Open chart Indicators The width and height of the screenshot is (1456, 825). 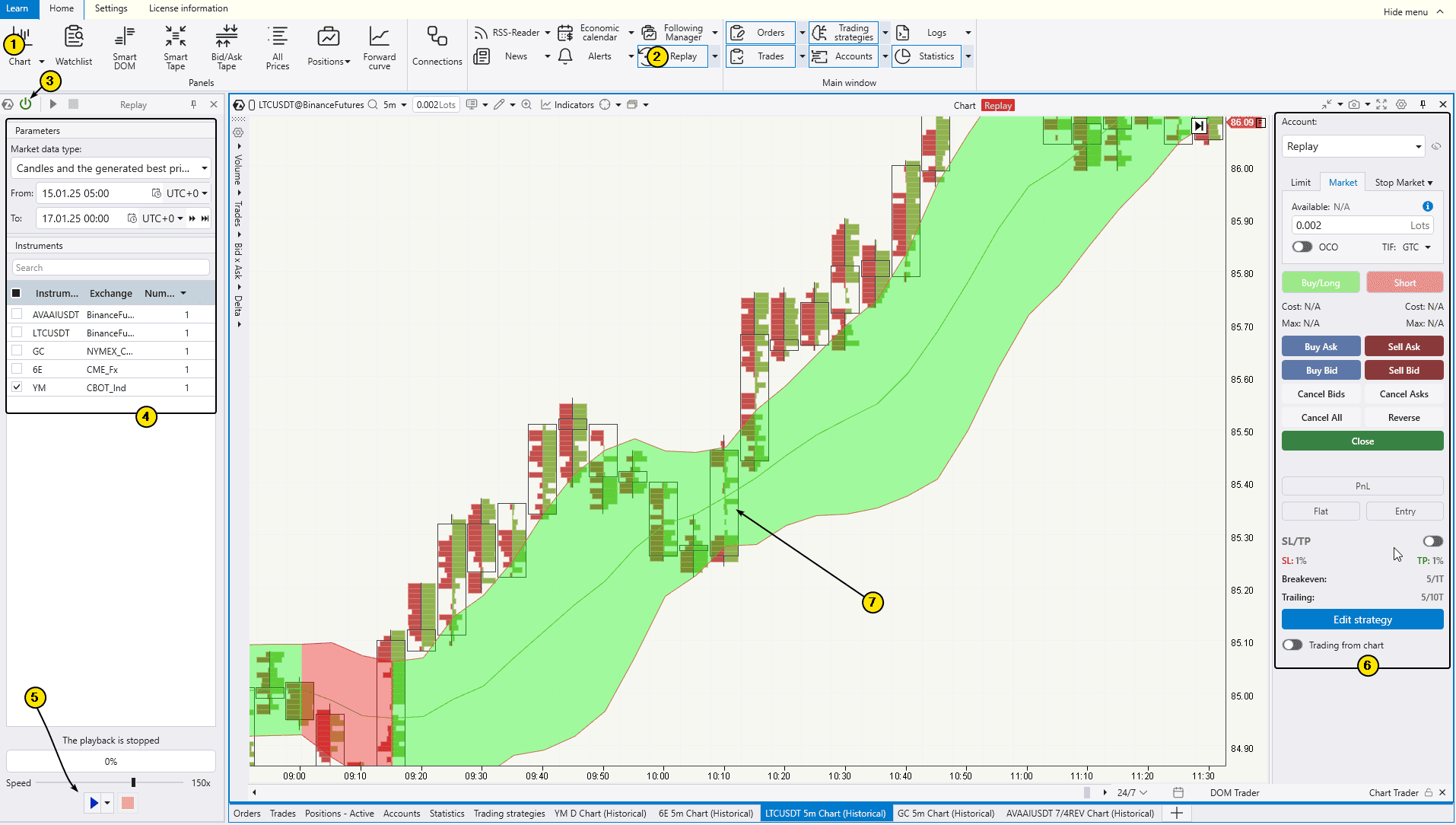tap(567, 105)
